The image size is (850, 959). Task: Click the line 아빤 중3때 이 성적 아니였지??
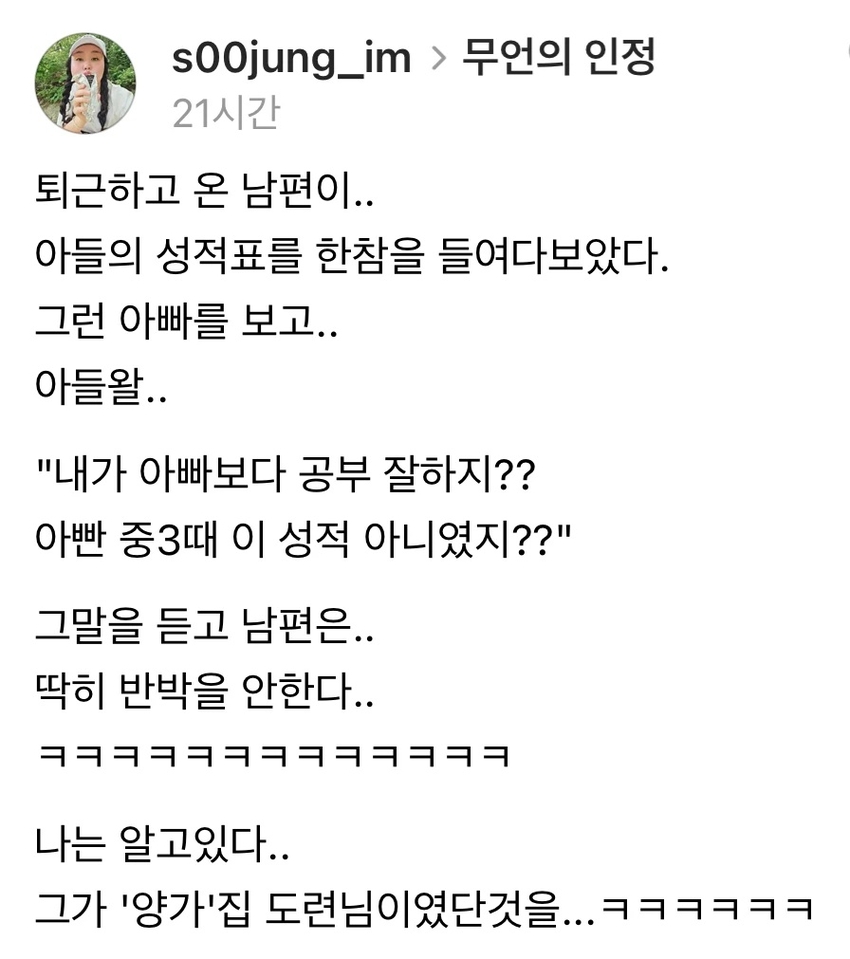point(303,539)
